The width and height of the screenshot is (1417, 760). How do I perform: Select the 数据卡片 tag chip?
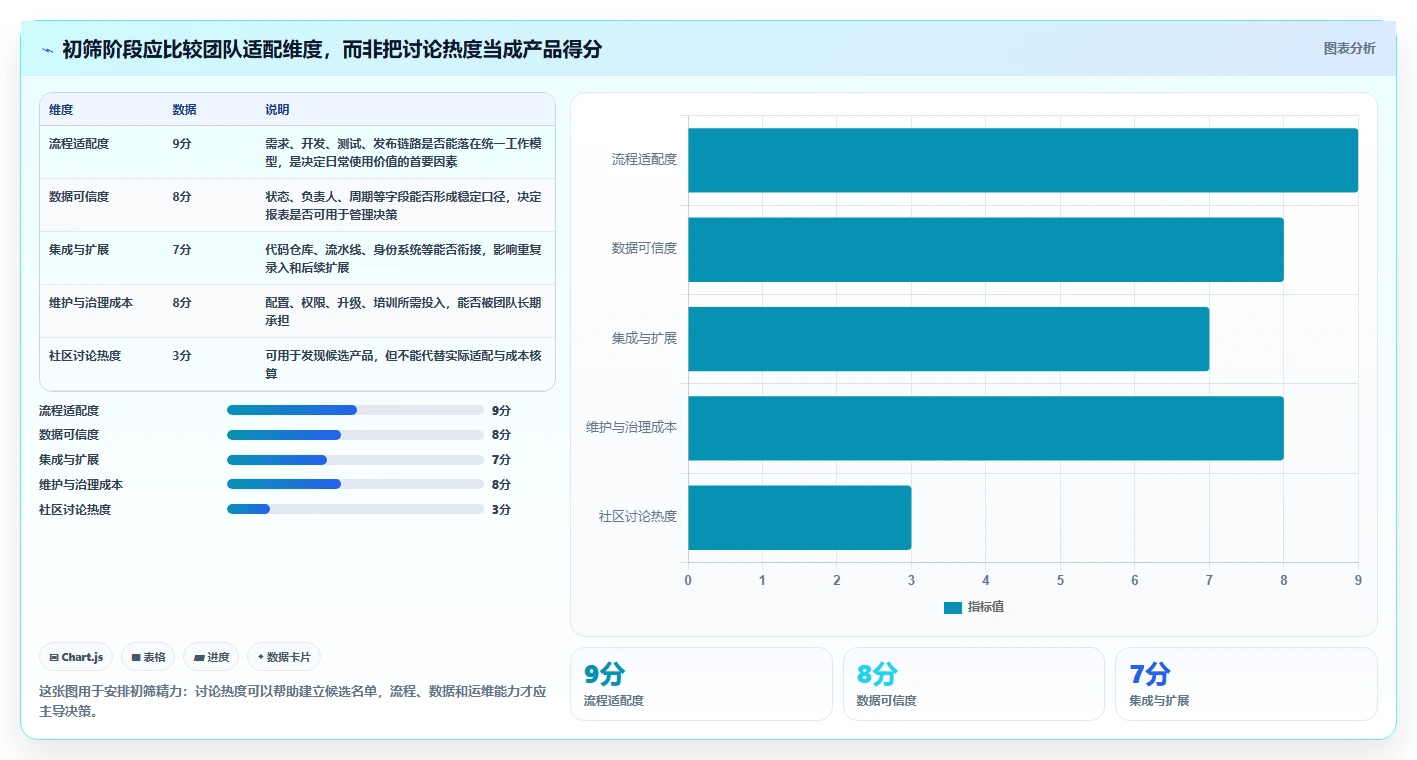284,657
